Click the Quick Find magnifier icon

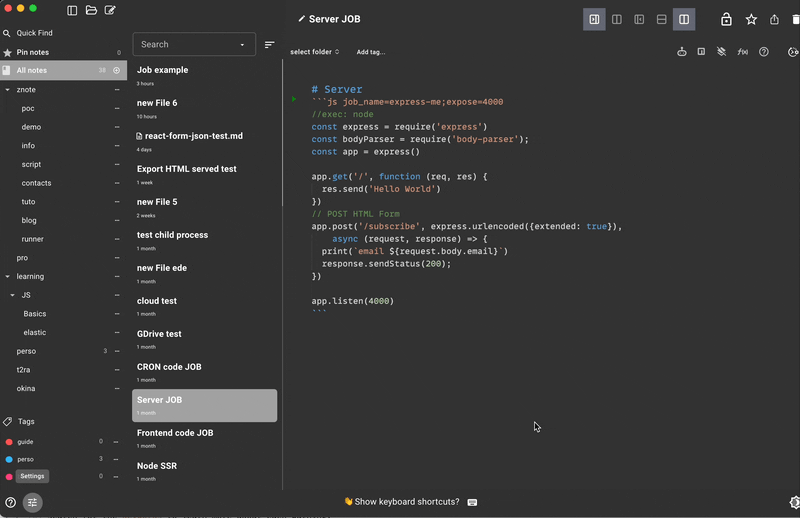pos(7,33)
